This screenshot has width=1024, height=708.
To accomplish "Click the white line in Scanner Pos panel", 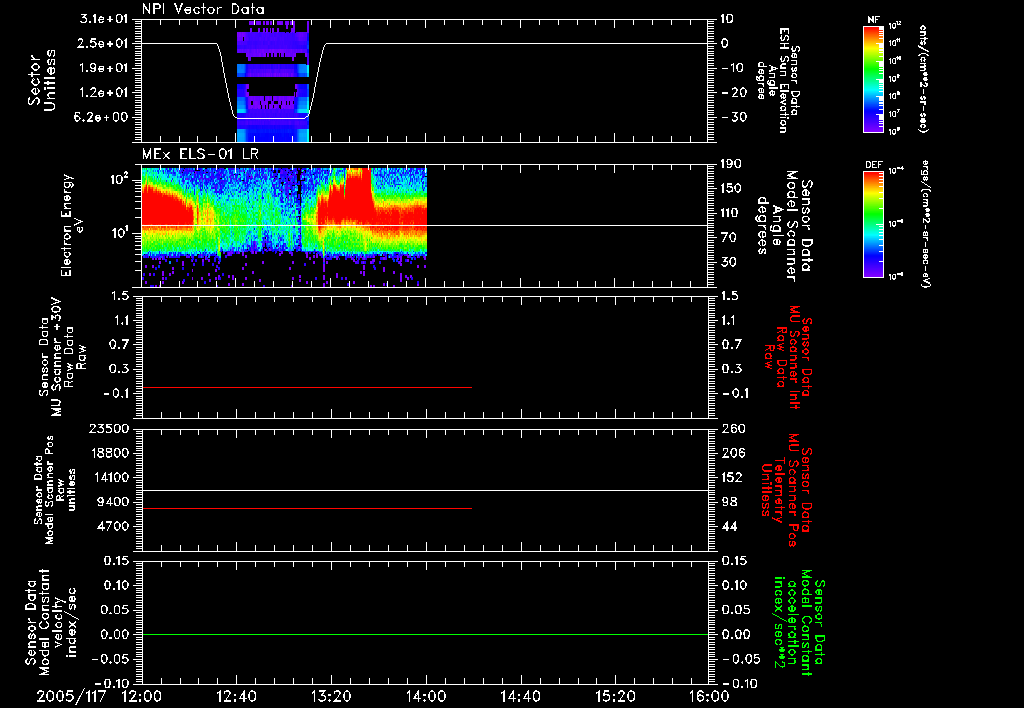I will click(x=425, y=490).
